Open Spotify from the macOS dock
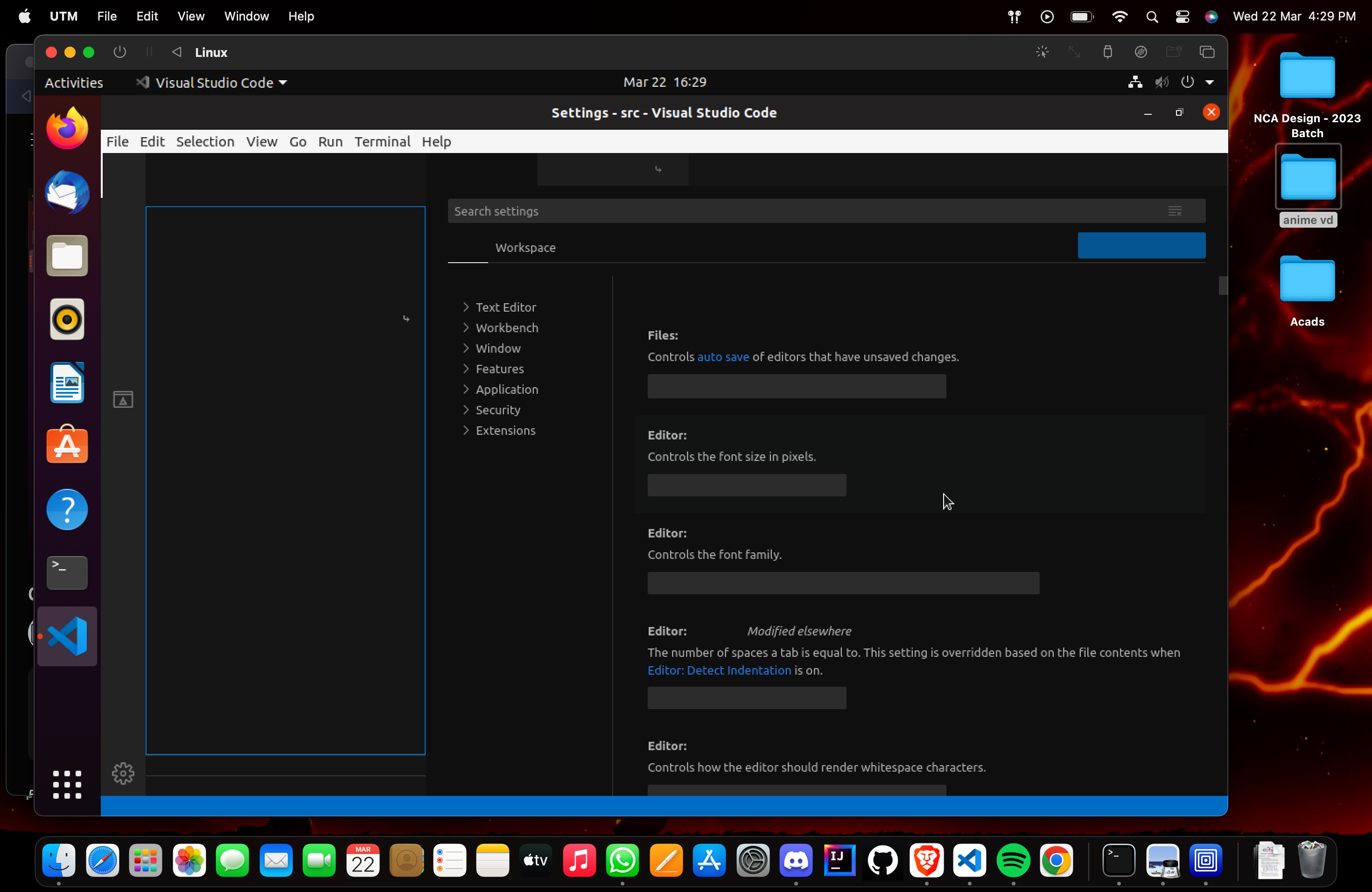Image resolution: width=1372 pixels, height=892 pixels. 1014,861
